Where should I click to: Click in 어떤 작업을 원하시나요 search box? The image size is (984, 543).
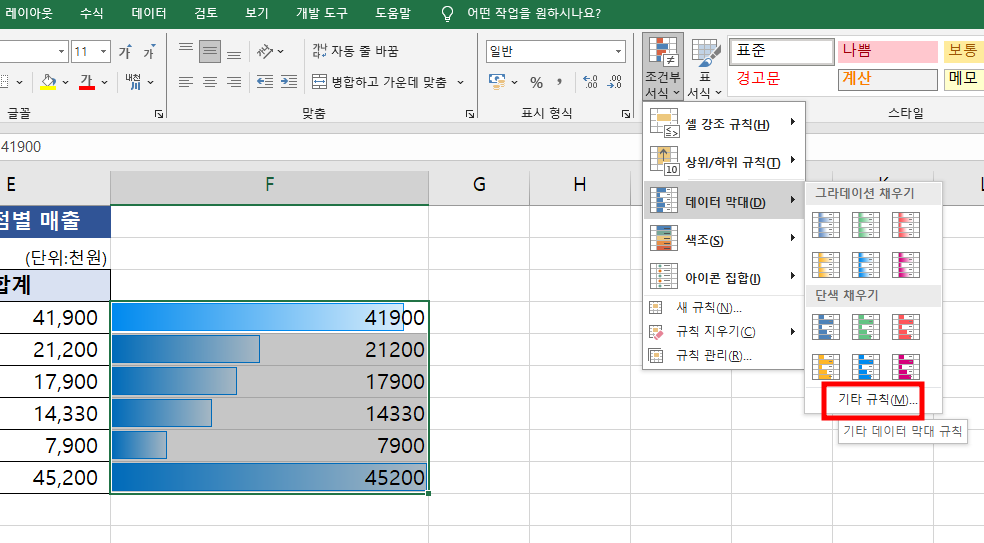pos(533,13)
